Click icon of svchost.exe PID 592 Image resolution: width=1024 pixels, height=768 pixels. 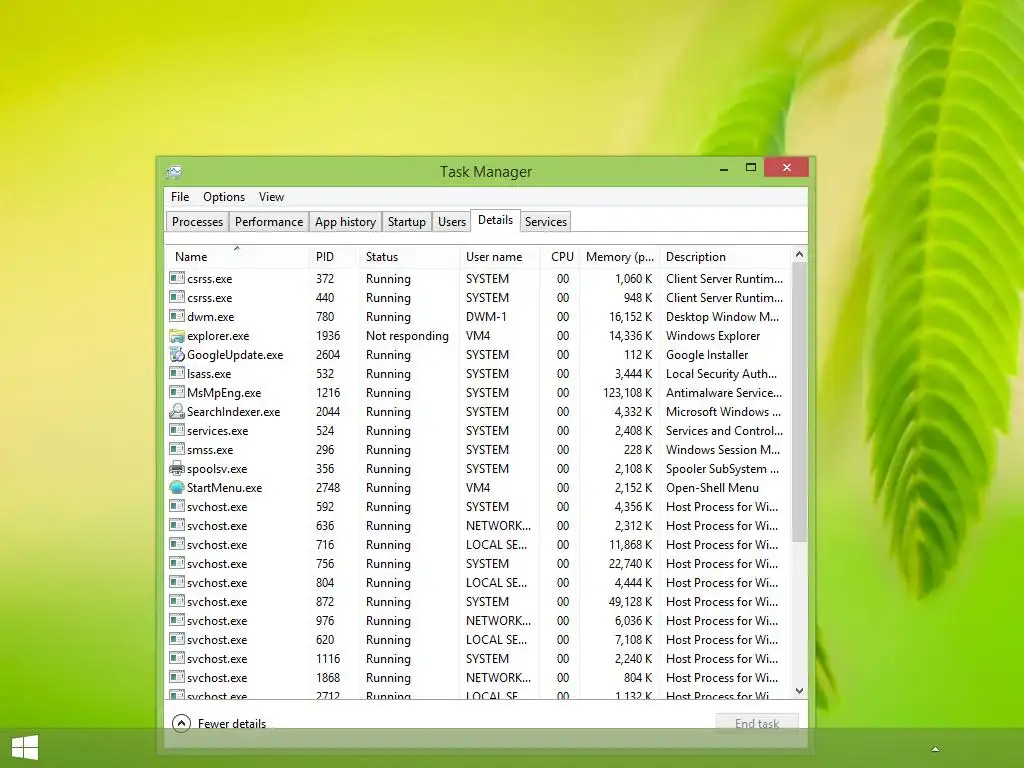[176, 505]
